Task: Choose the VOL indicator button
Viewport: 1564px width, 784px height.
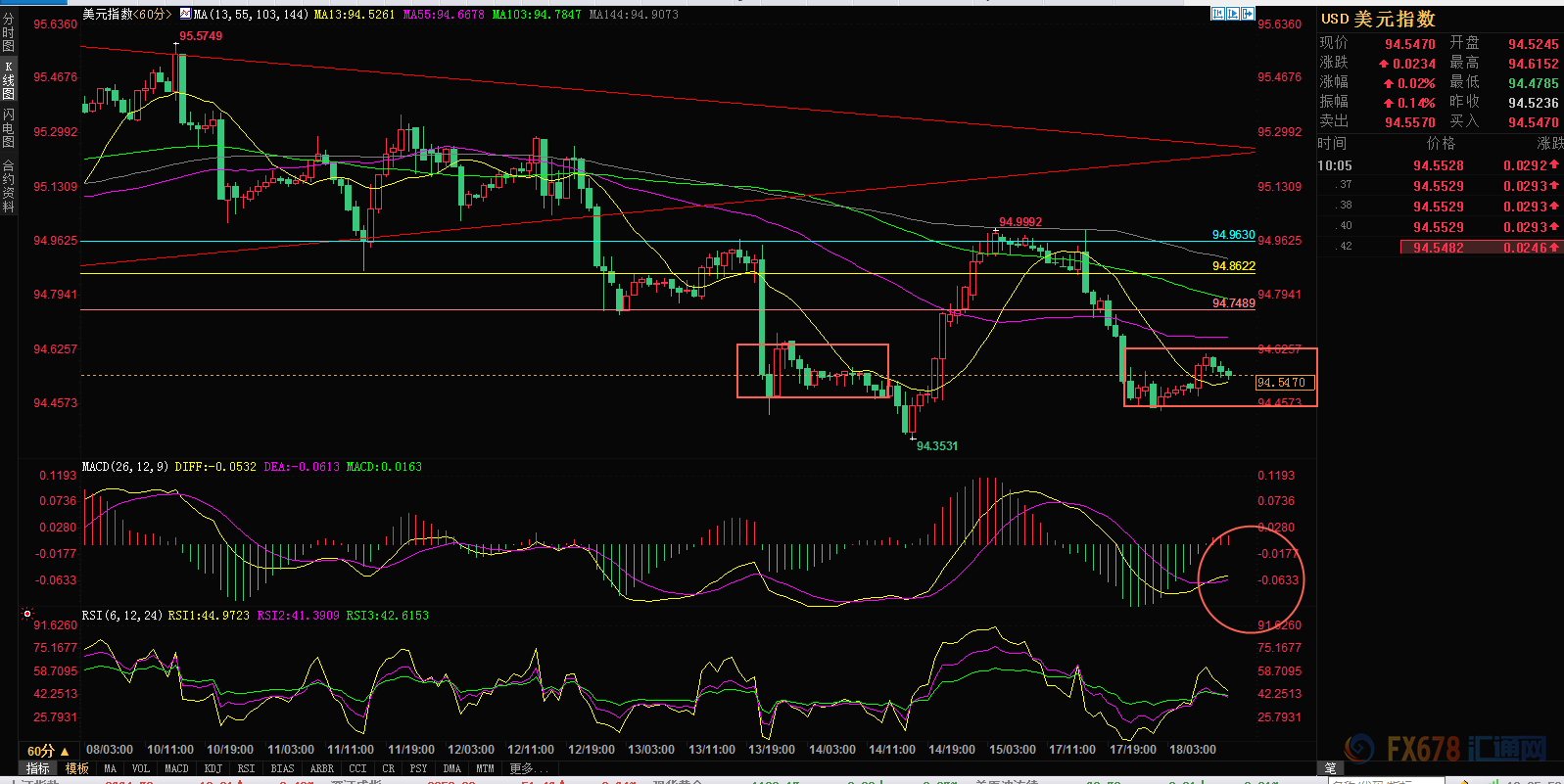Action: click(x=141, y=768)
